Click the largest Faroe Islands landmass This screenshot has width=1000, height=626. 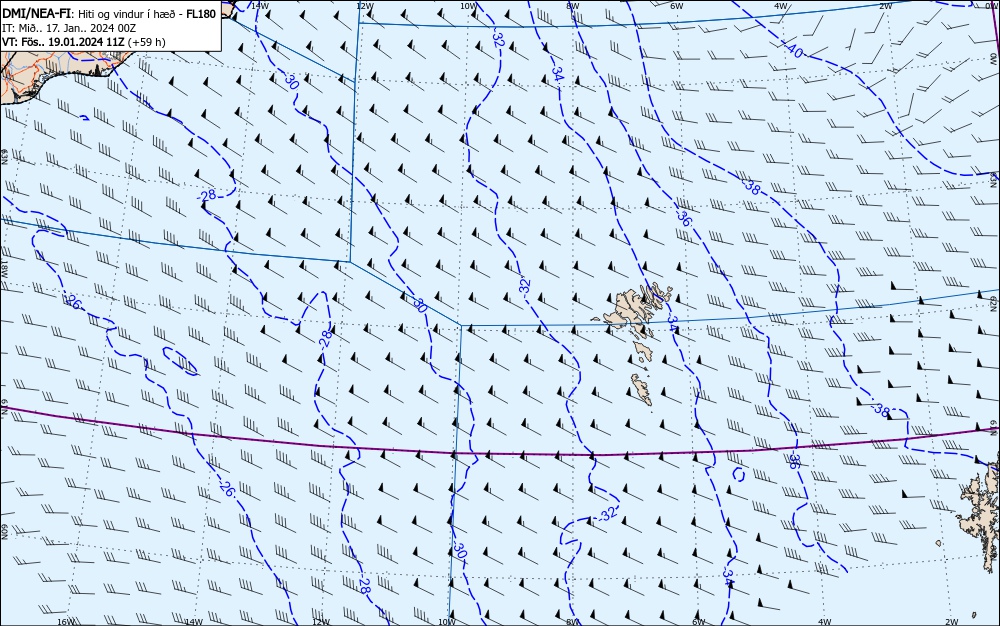pos(628,309)
